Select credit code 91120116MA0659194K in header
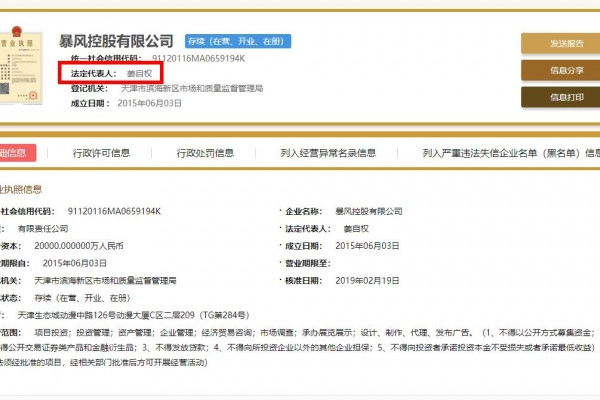 (x=198, y=59)
